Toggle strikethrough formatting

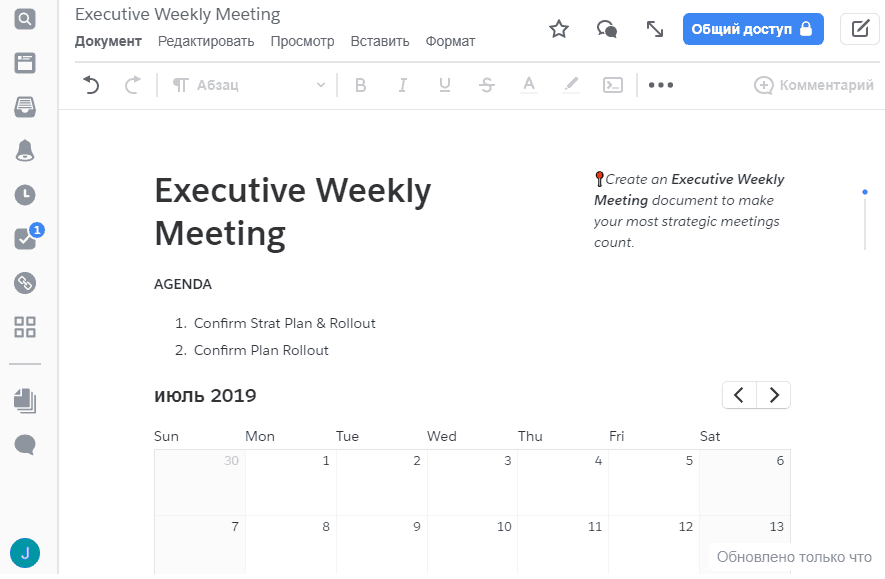(487, 85)
